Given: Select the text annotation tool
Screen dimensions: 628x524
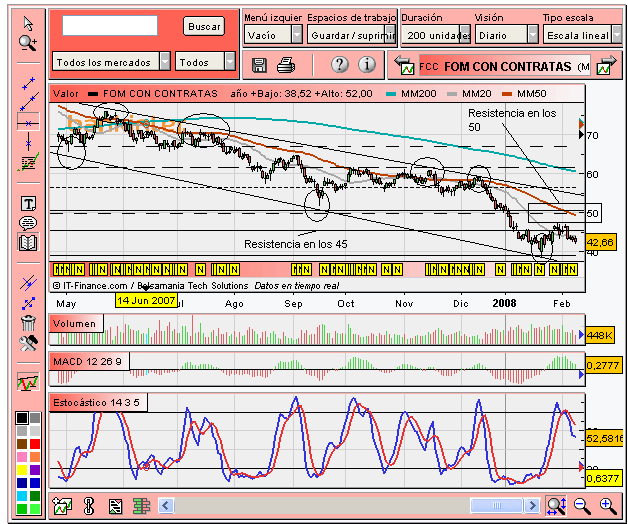Looking at the screenshot, I should [28, 204].
